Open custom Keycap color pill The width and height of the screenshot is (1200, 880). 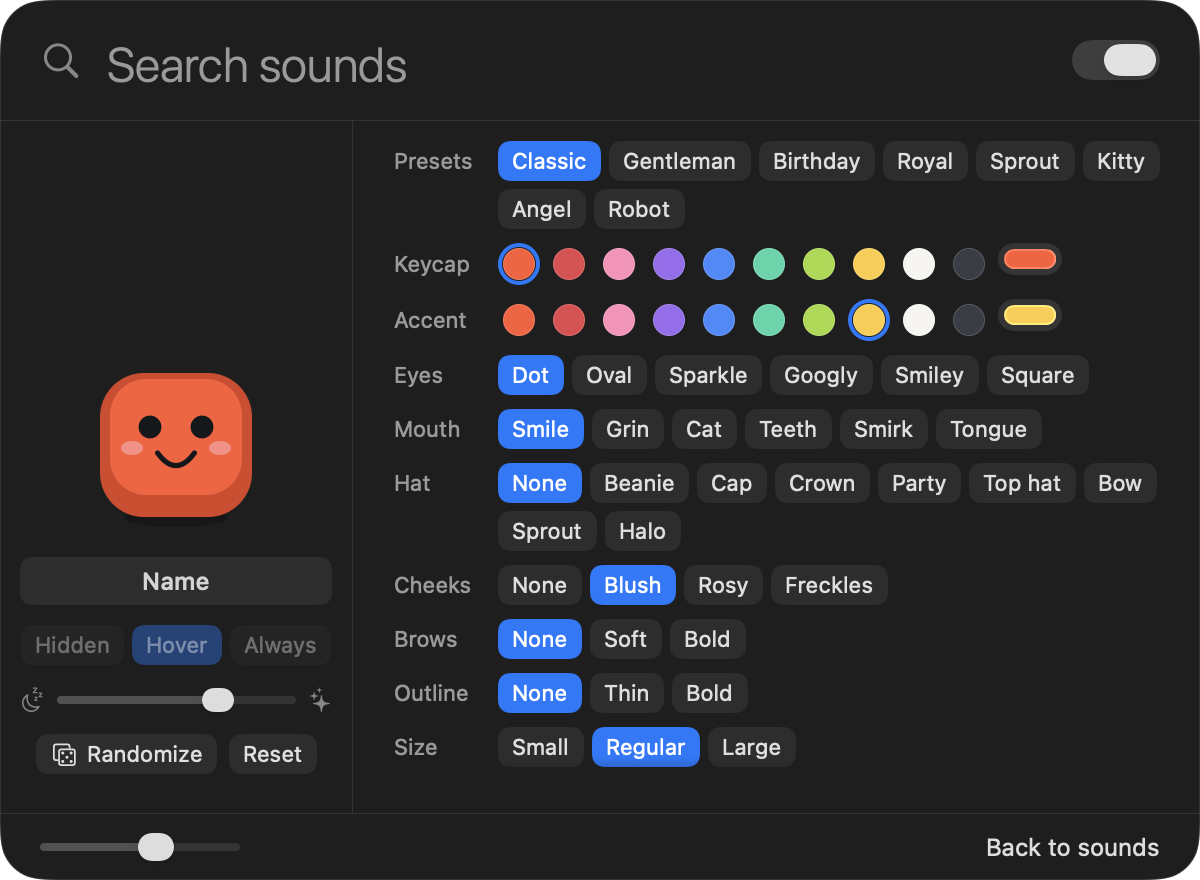tap(1030, 260)
